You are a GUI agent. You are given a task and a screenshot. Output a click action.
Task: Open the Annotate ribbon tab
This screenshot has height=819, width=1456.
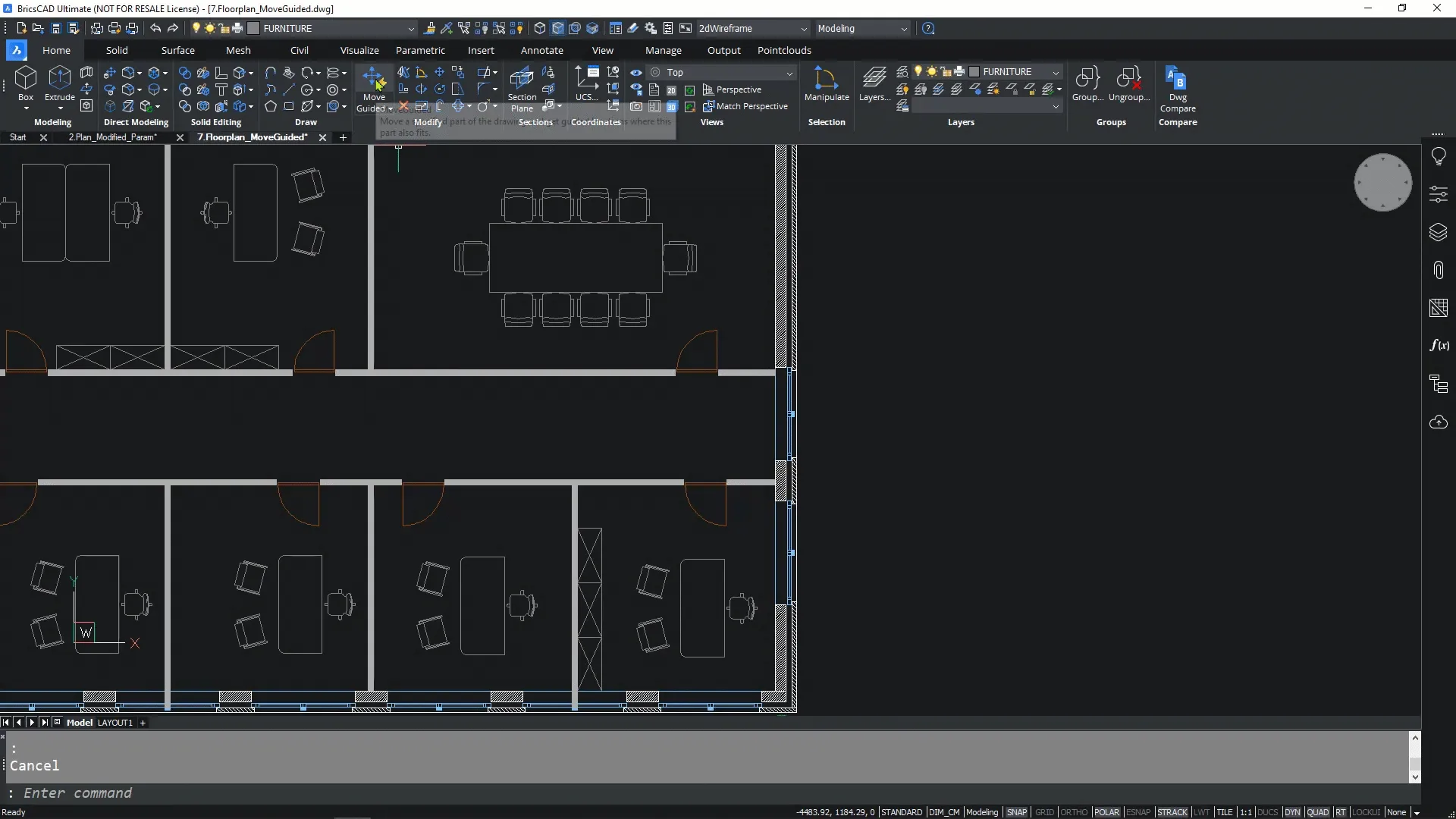tap(541, 50)
